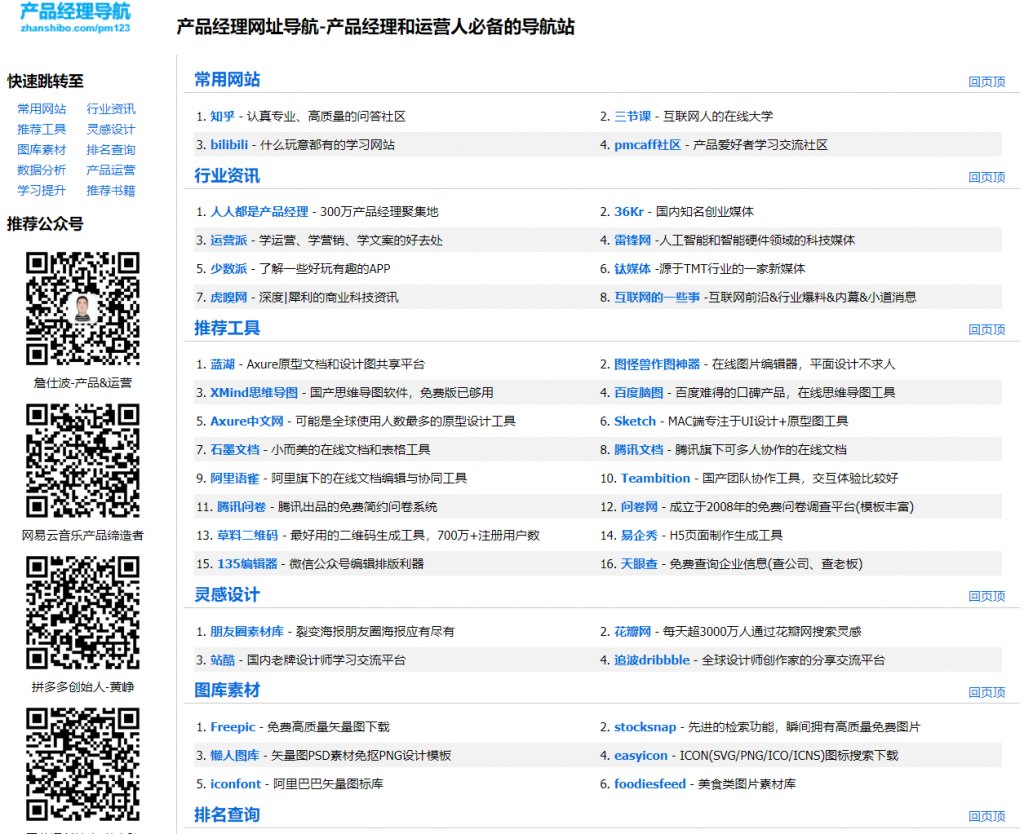Click 回页顶 beside 推荐工具 heading
Viewport: 1024px width, 834px height.
coord(987,329)
